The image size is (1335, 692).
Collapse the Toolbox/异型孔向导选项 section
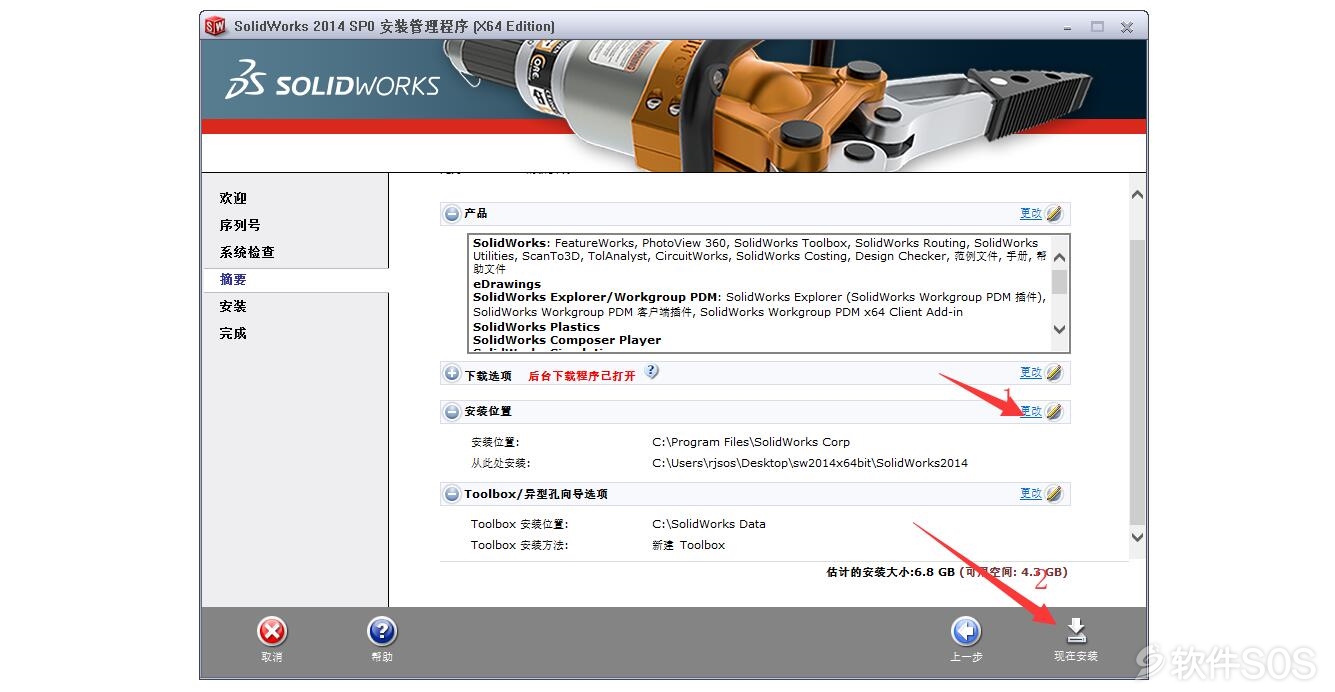[452, 494]
